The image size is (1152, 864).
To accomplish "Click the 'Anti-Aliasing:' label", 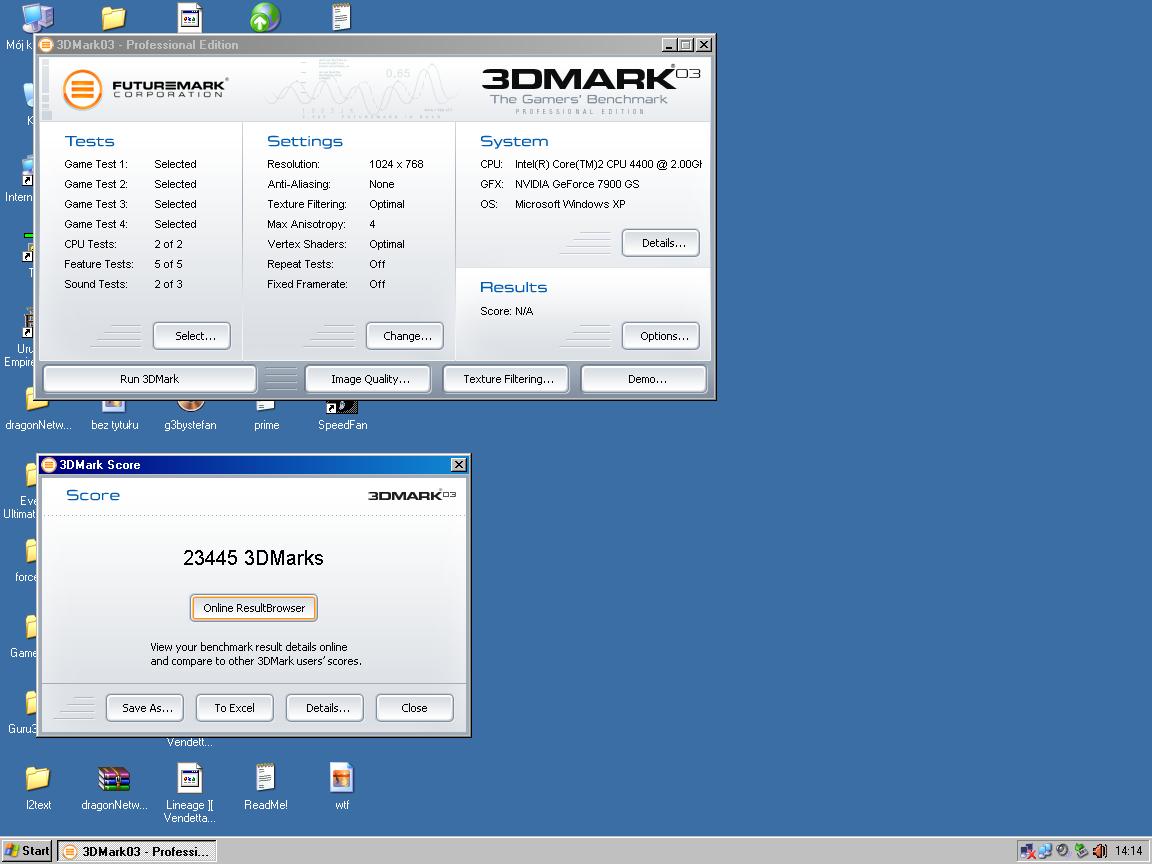I will pos(298,184).
